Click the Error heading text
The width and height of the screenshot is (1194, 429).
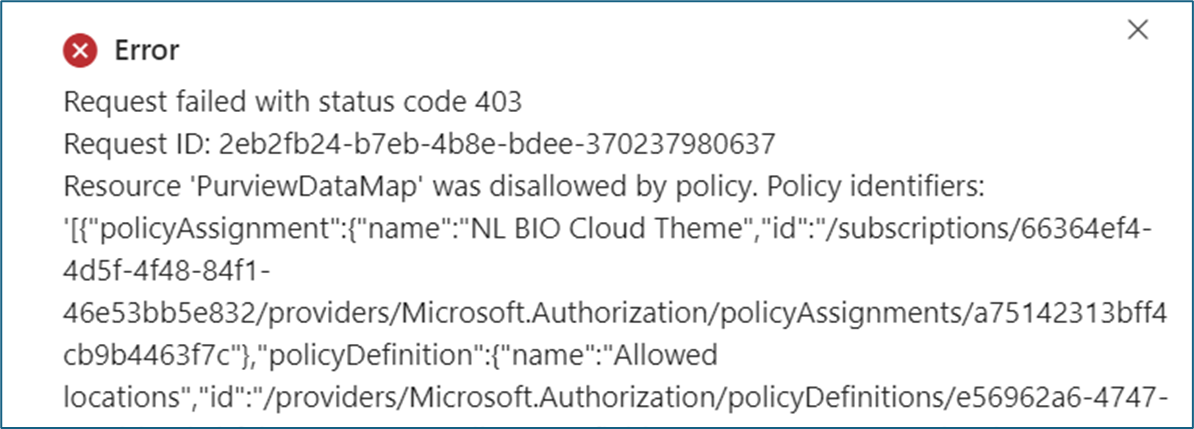(x=146, y=48)
